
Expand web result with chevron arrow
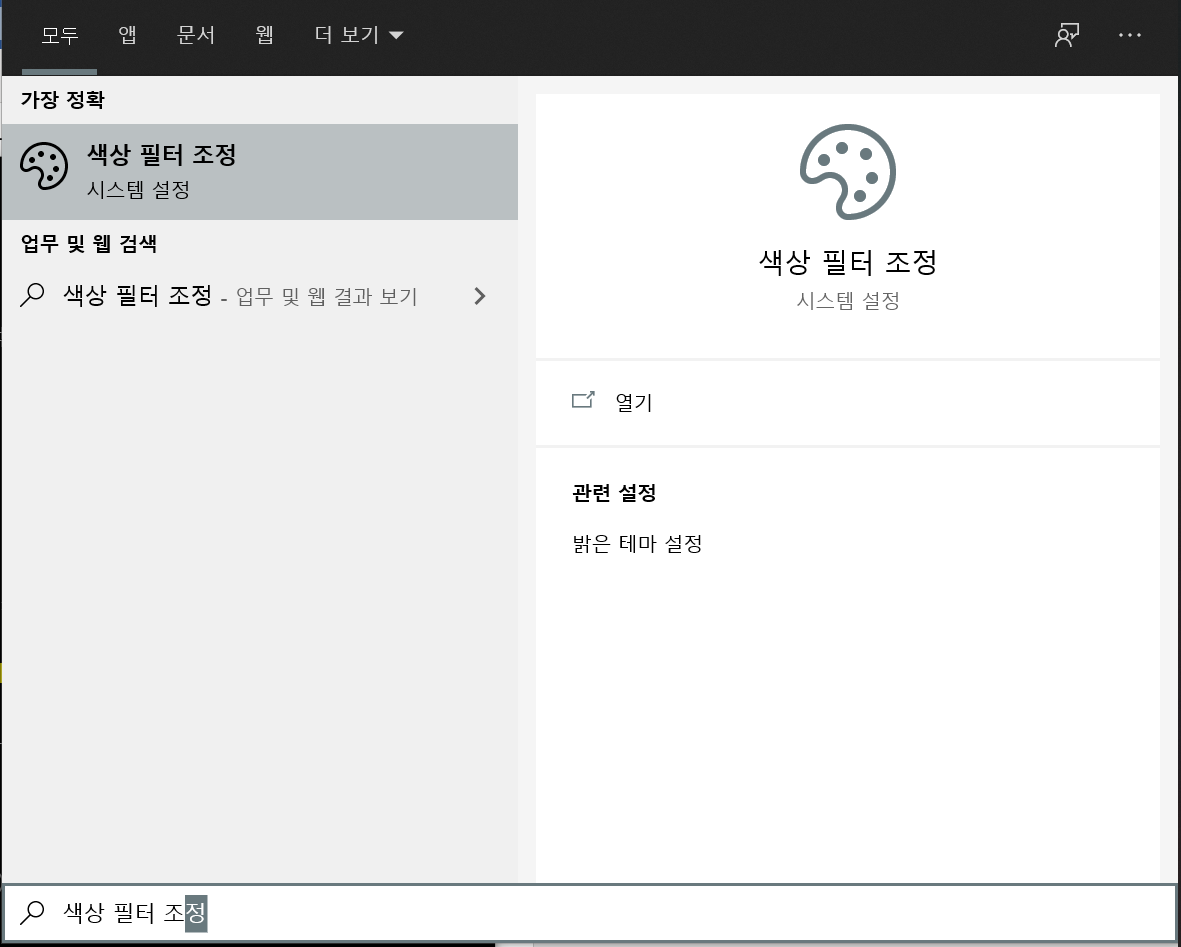click(480, 296)
